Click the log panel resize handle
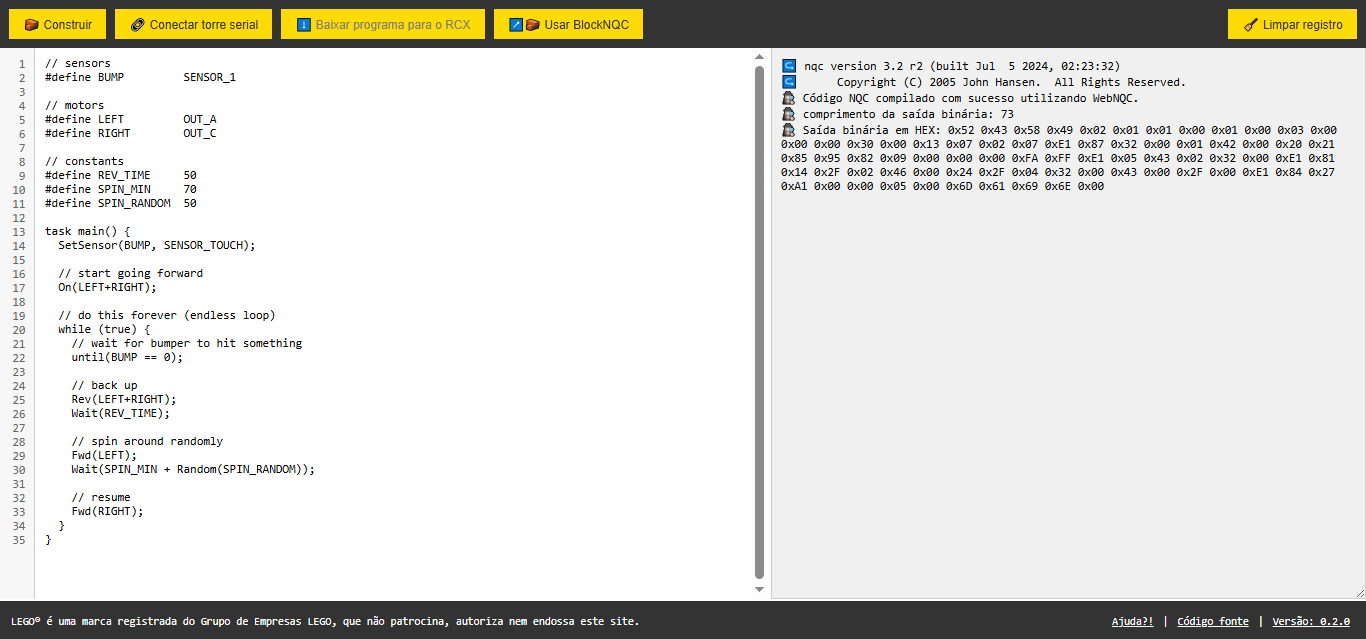 pos(1359,592)
